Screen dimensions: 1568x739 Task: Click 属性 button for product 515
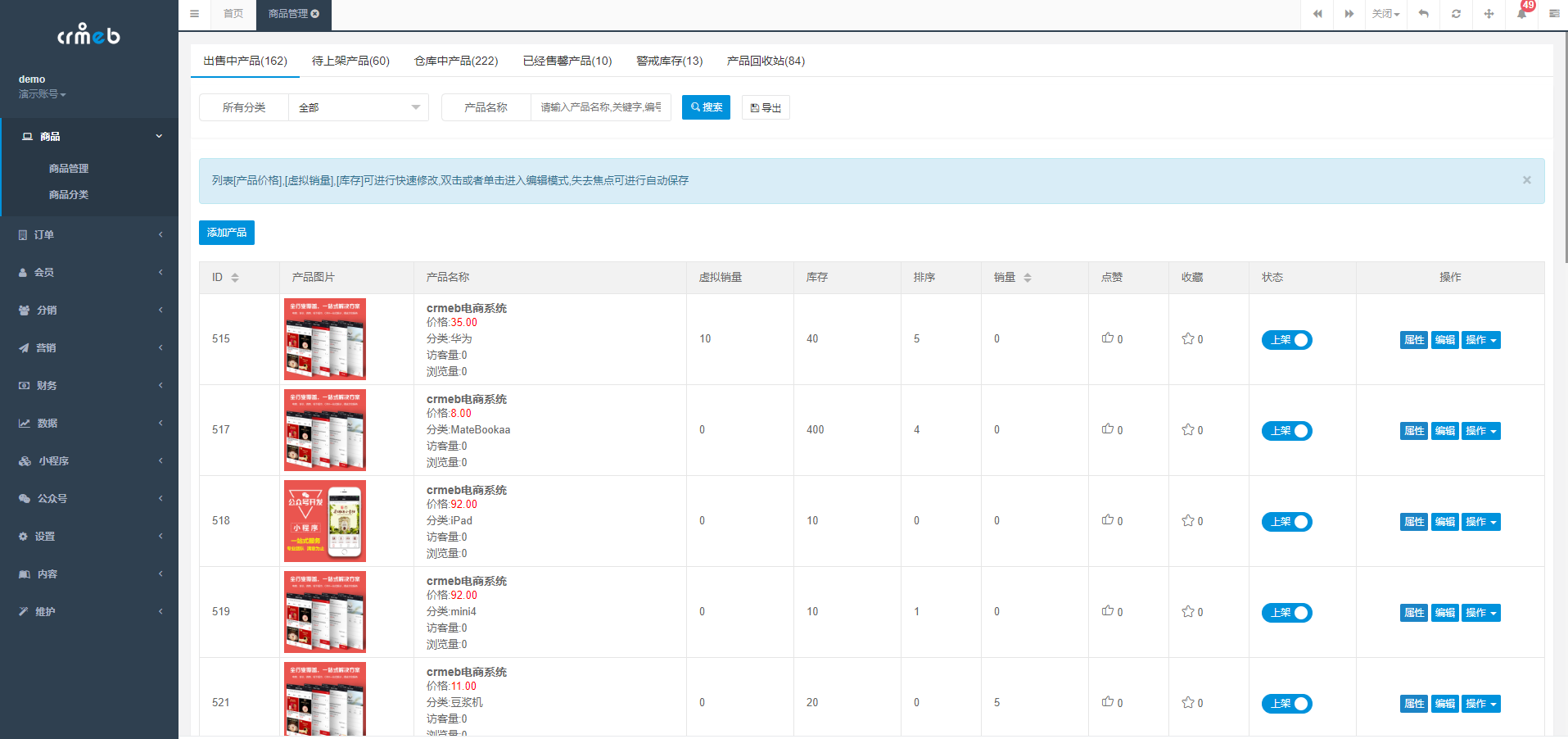pyautogui.click(x=1414, y=340)
